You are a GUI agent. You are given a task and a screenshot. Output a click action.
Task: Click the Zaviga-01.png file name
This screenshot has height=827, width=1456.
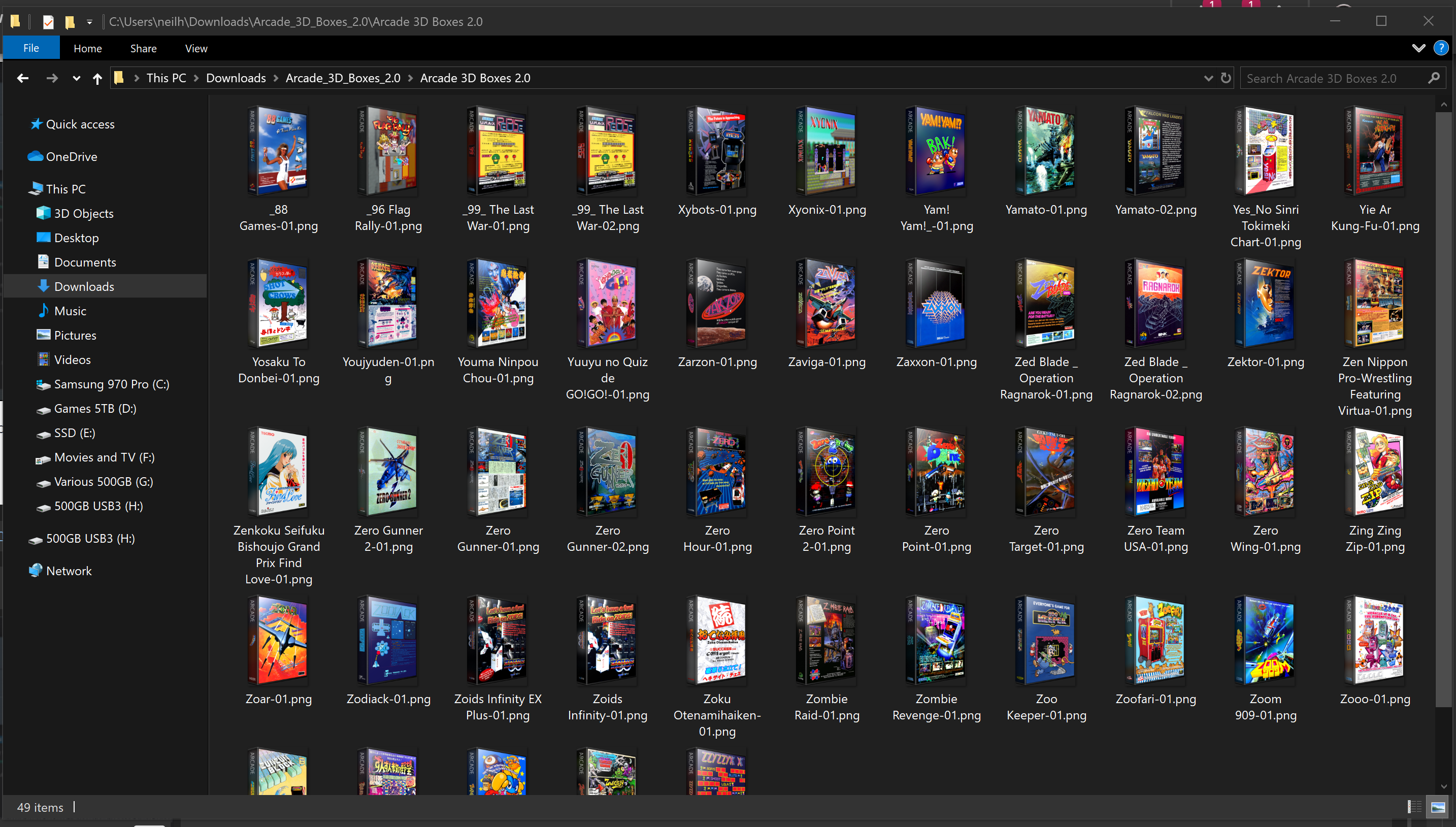[x=827, y=362]
